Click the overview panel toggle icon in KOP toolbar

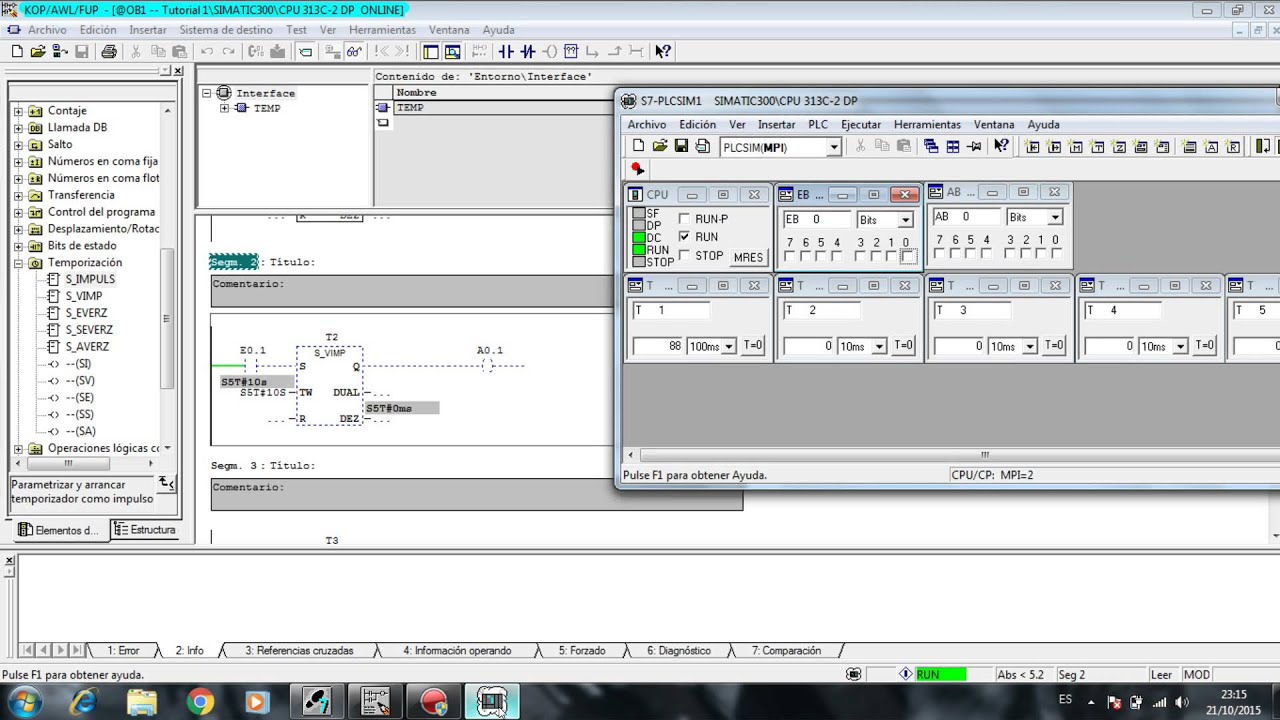point(431,51)
